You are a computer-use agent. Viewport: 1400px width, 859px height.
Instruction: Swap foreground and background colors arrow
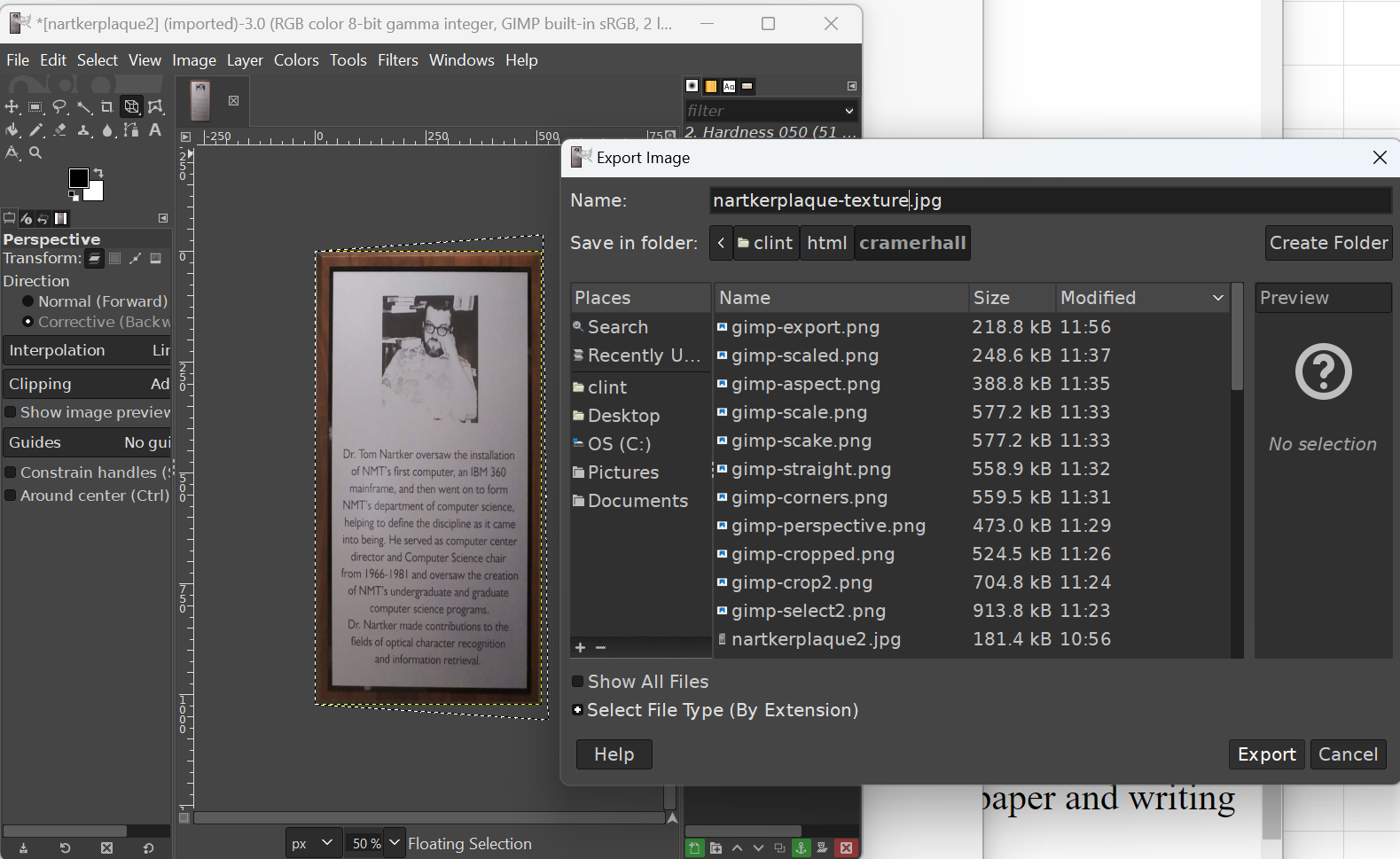click(x=98, y=172)
